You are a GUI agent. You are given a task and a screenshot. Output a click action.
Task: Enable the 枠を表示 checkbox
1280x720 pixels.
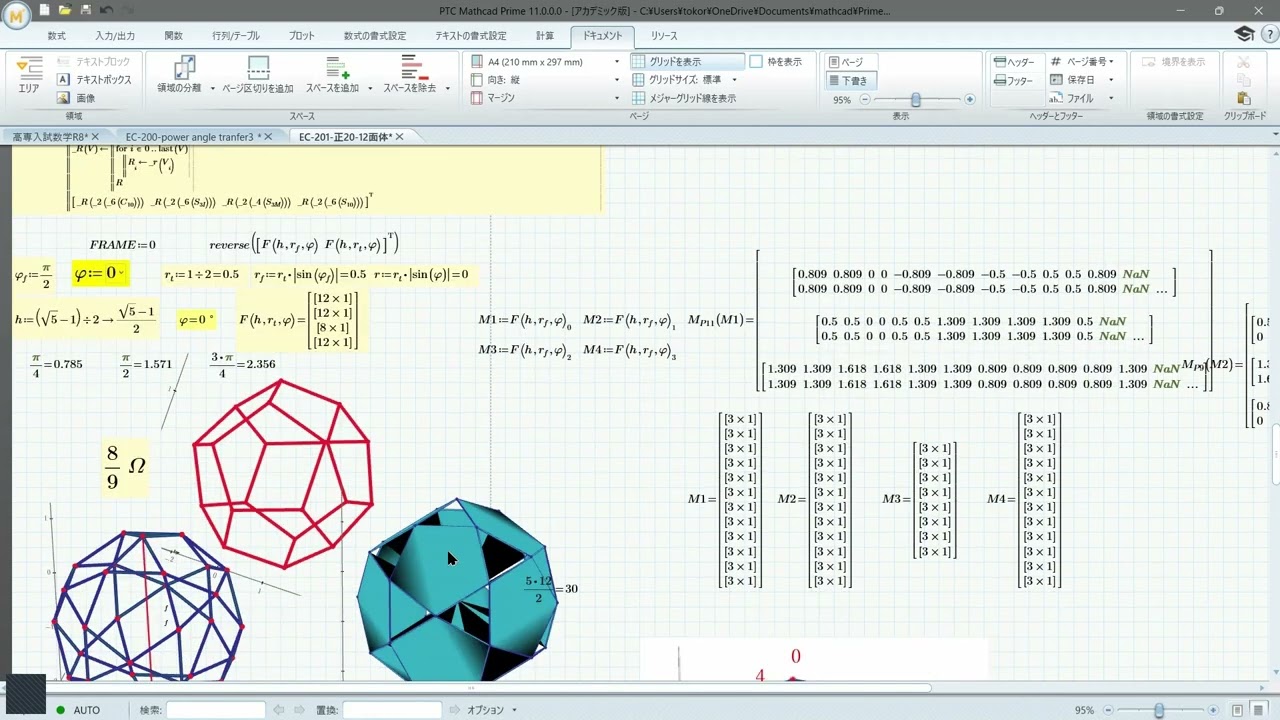click(x=756, y=62)
